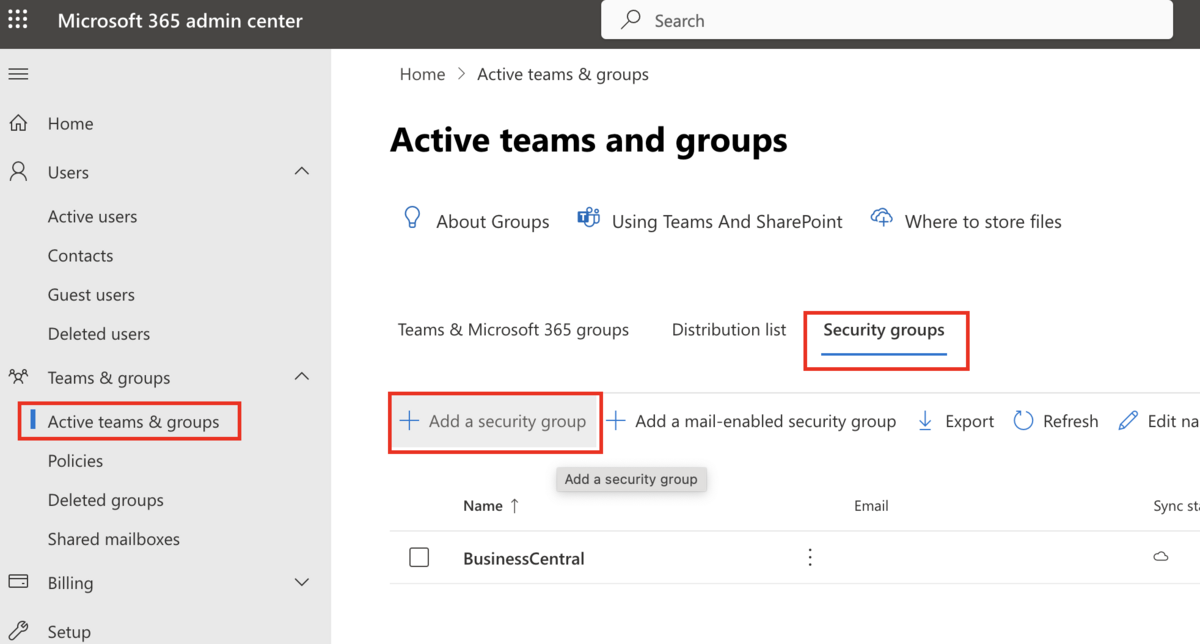Screen dimensions: 1200x644
Task: Click the About Groups lightbulb icon
Action: 412,219
